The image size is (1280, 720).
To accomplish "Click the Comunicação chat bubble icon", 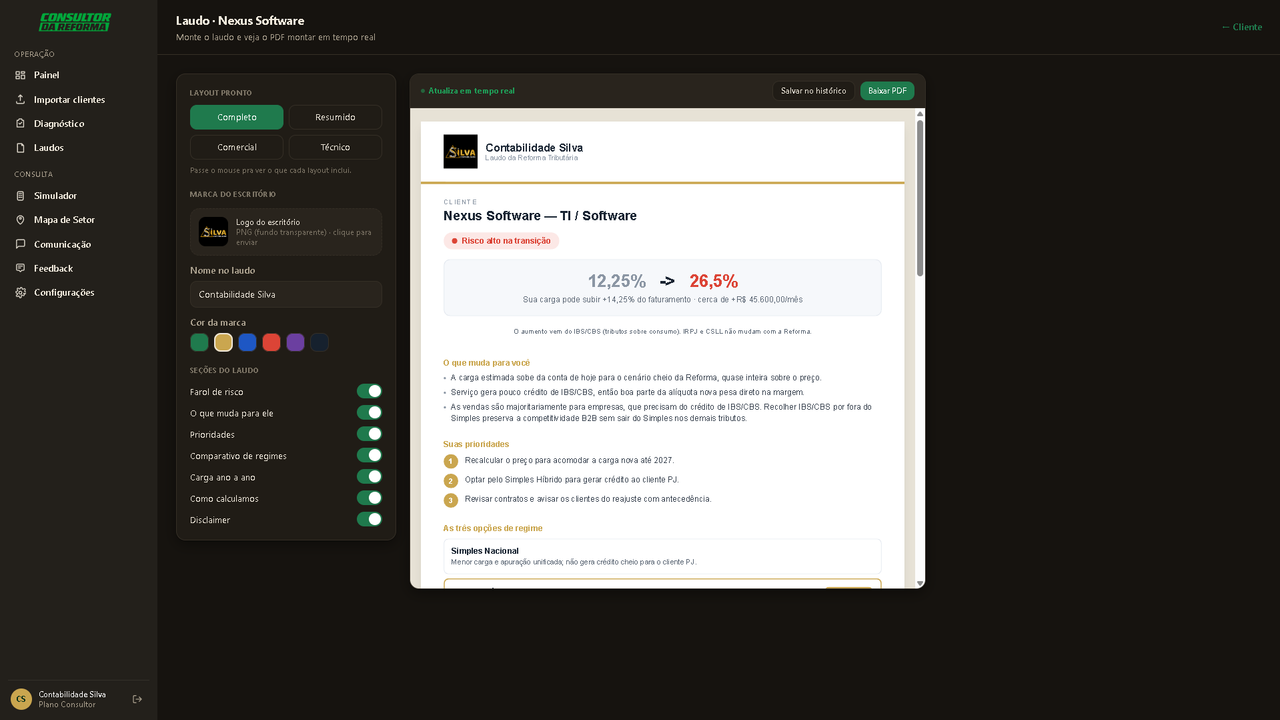I will (20, 244).
